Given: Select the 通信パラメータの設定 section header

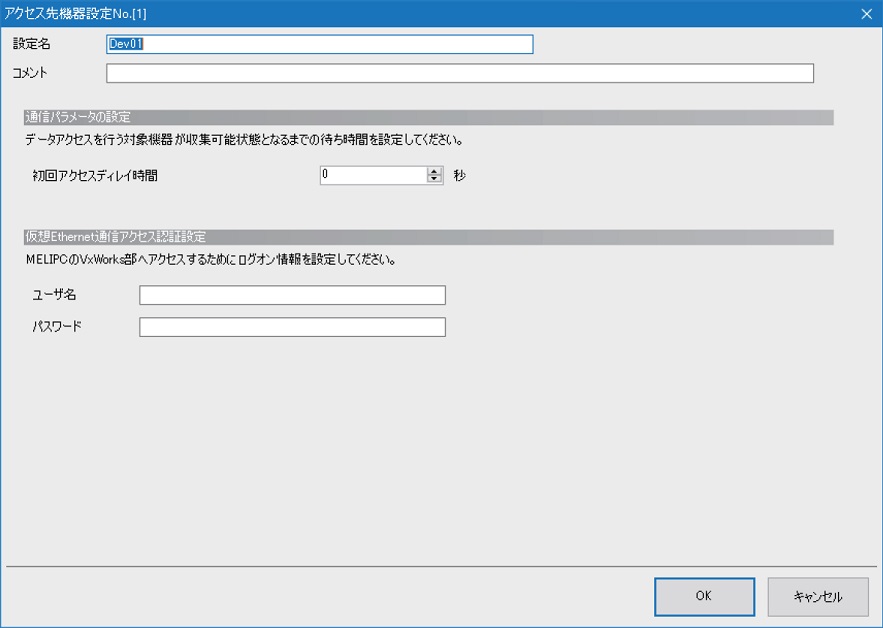Looking at the screenshot, I should coord(78,117).
